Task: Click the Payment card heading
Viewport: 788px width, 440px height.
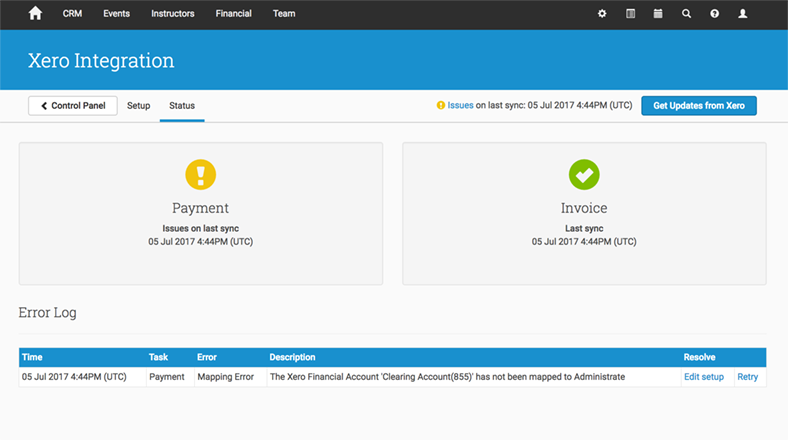Action: [201, 208]
